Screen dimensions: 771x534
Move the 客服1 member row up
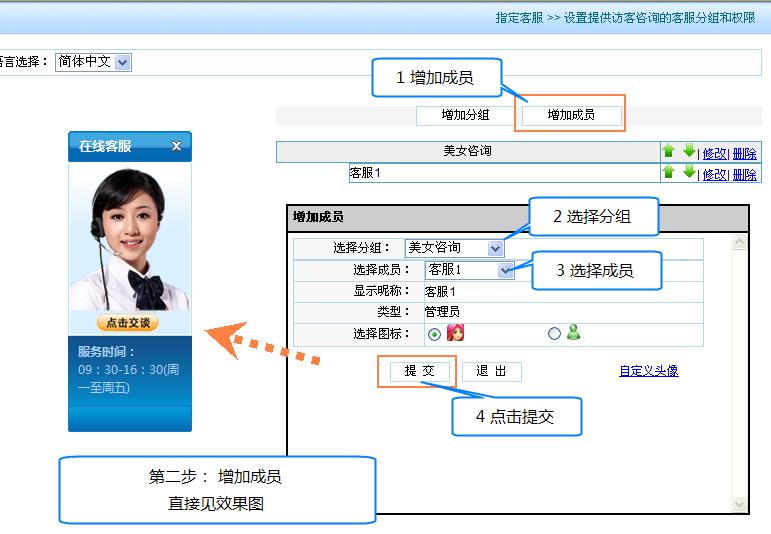[x=669, y=172]
